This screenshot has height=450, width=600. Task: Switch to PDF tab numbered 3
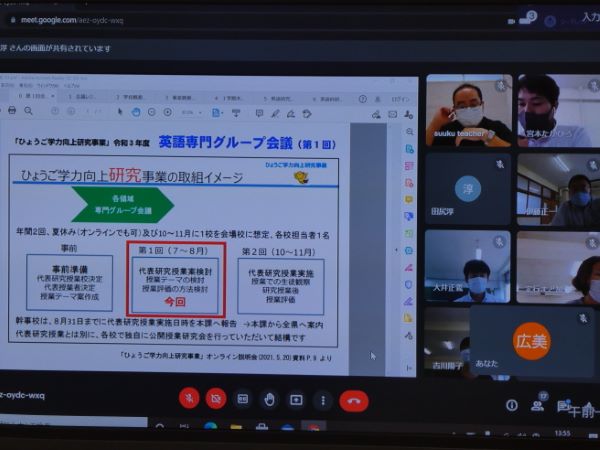tap(179, 98)
